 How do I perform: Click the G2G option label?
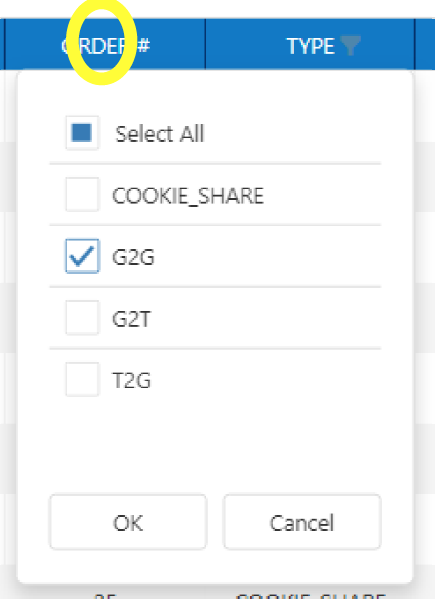(133, 257)
